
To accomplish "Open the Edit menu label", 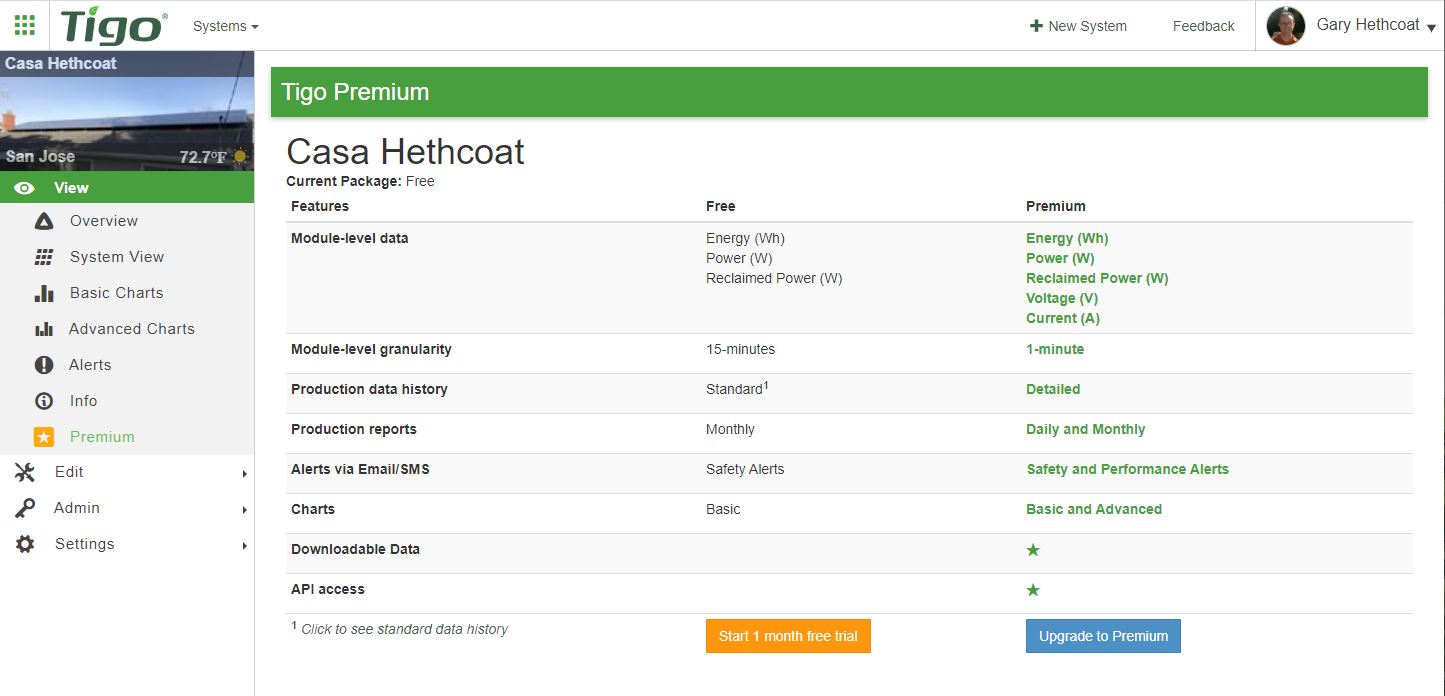I will click(69, 472).
